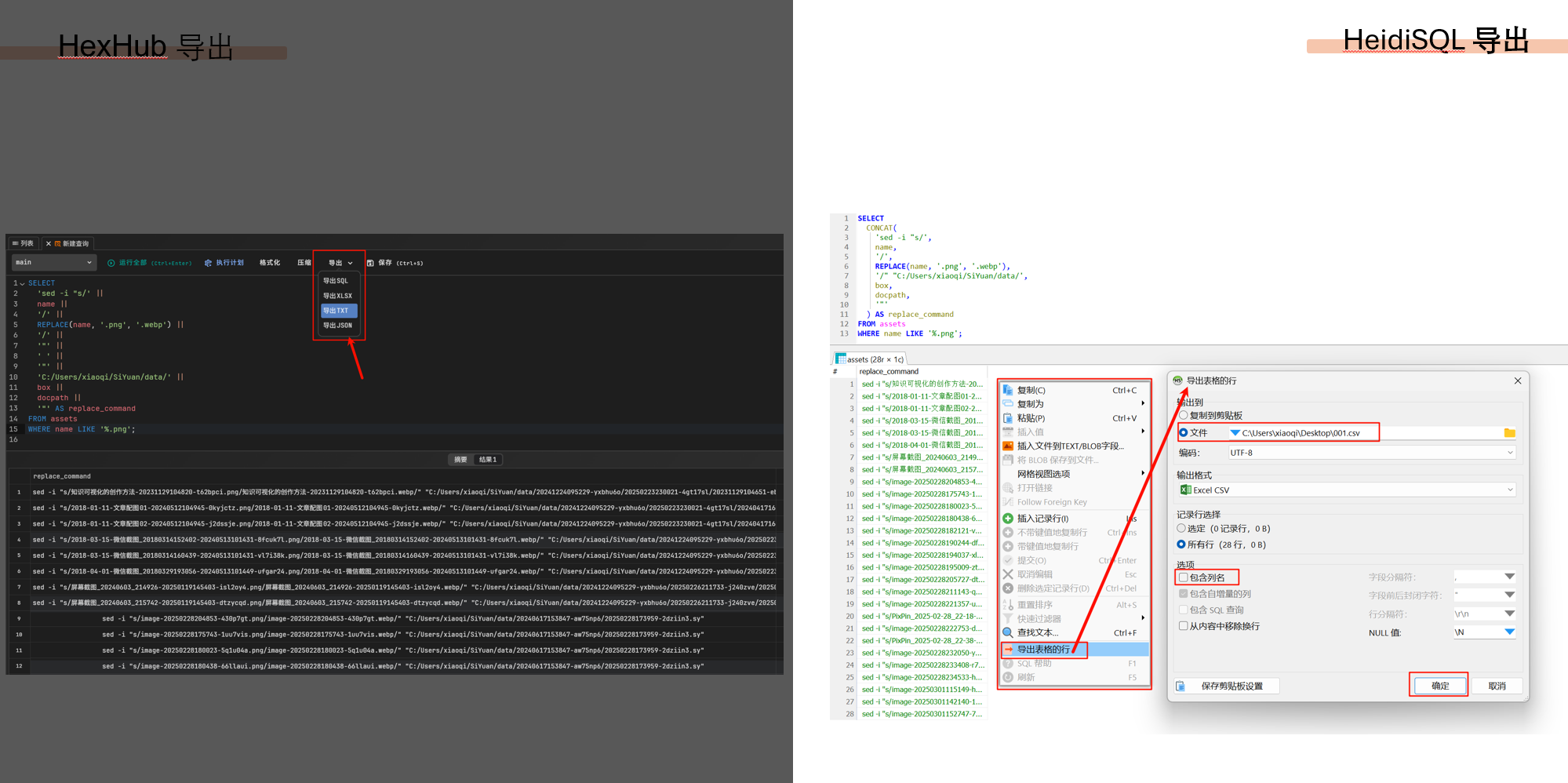
Task: Click the 执行计划 gear icon
Action: tap(208, 263)
